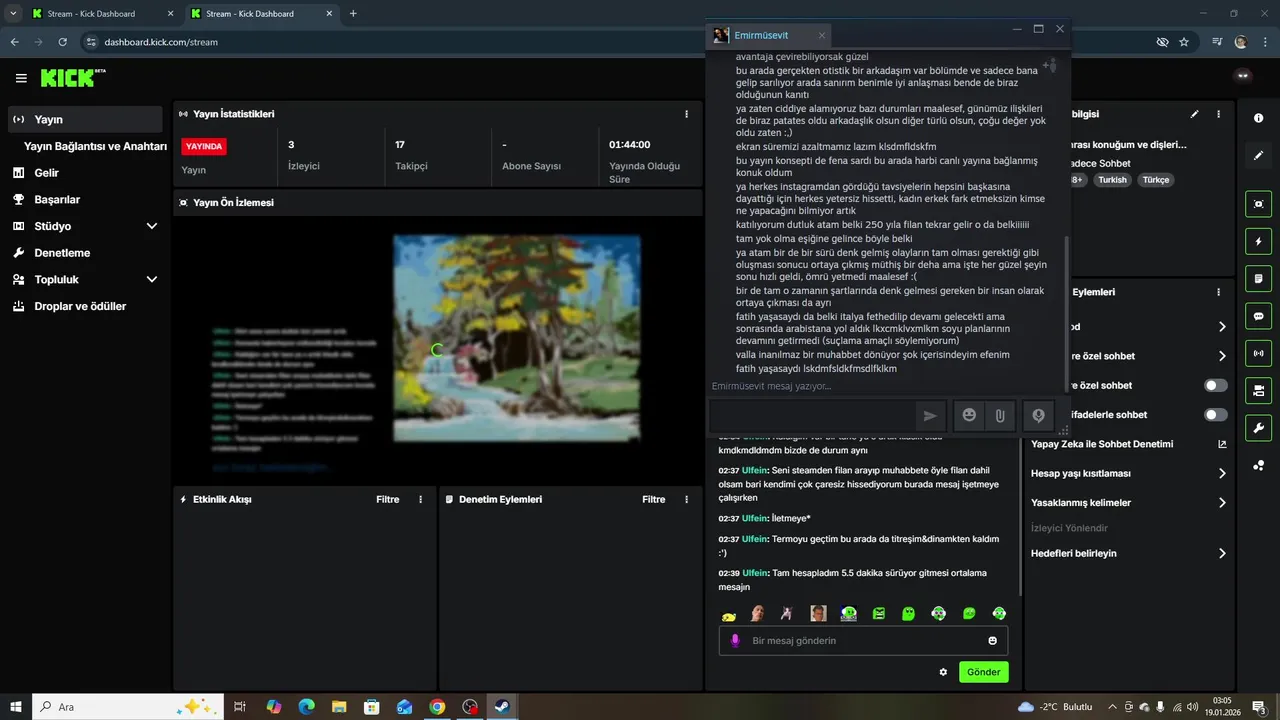The height and width of the screenshot is (720, 1280).
Task: Bookmark this page with star icon
Action: (1184, 42)
